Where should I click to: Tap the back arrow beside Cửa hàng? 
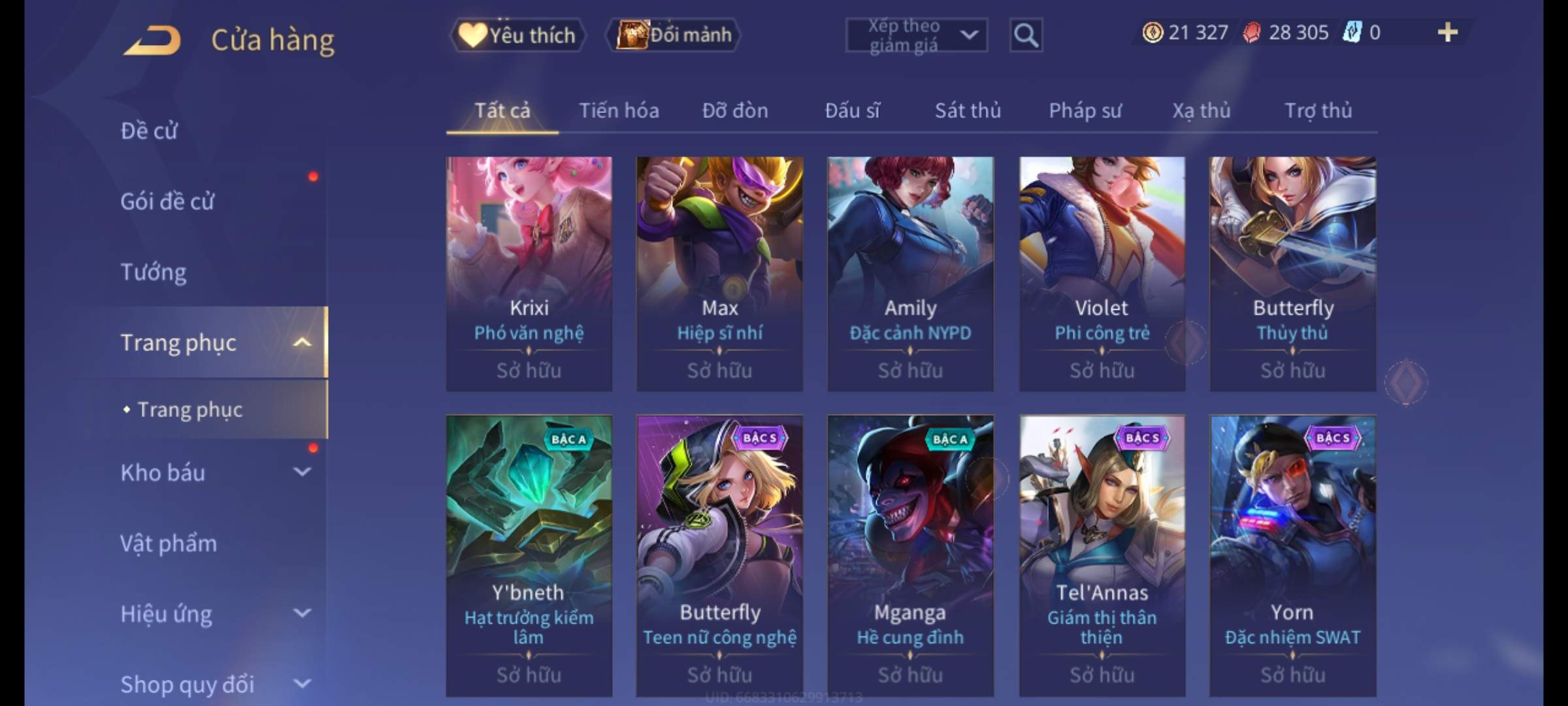coord(152,41)
